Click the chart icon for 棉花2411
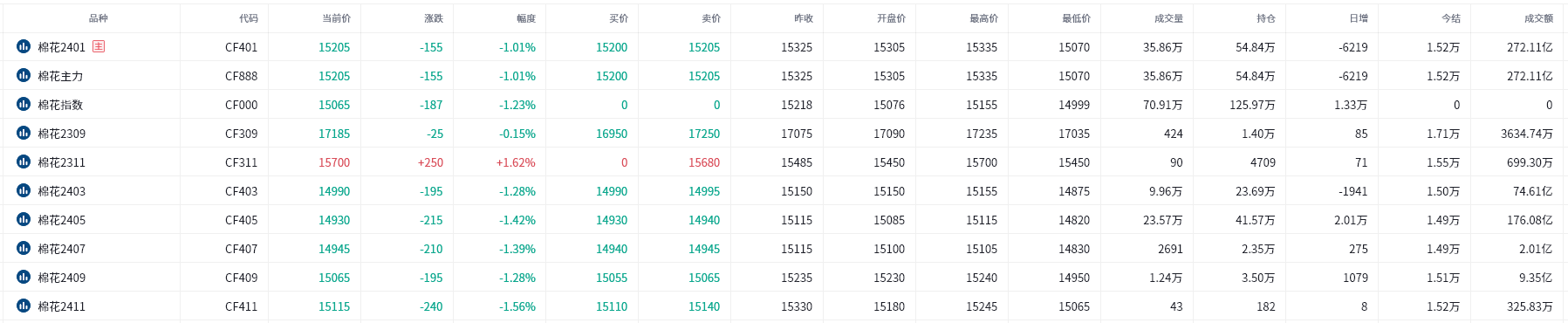1568x323 pixels. [24, 306]
